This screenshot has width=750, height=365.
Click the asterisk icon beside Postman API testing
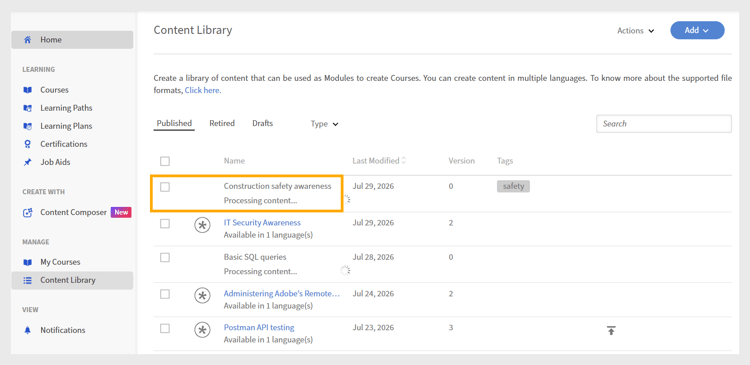click(x=202, y=330)
